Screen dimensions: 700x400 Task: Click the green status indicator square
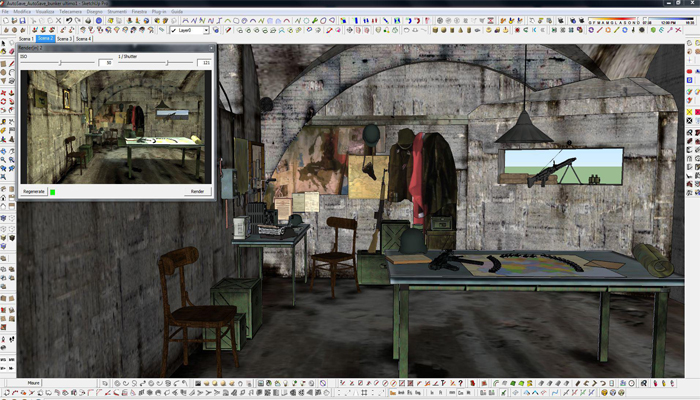[x=53, y=191]
